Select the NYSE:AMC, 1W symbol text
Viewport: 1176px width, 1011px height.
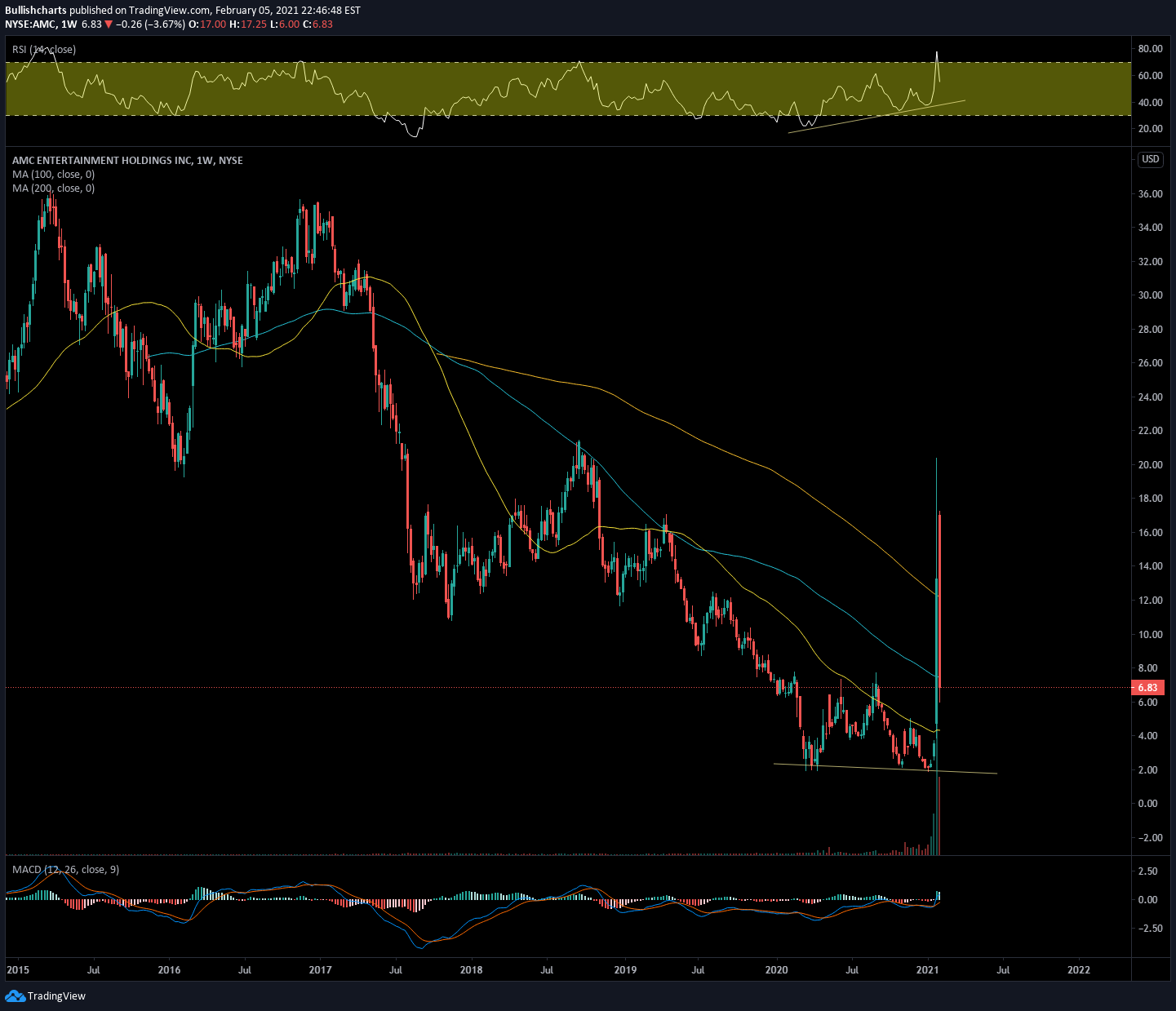[41, 24]
